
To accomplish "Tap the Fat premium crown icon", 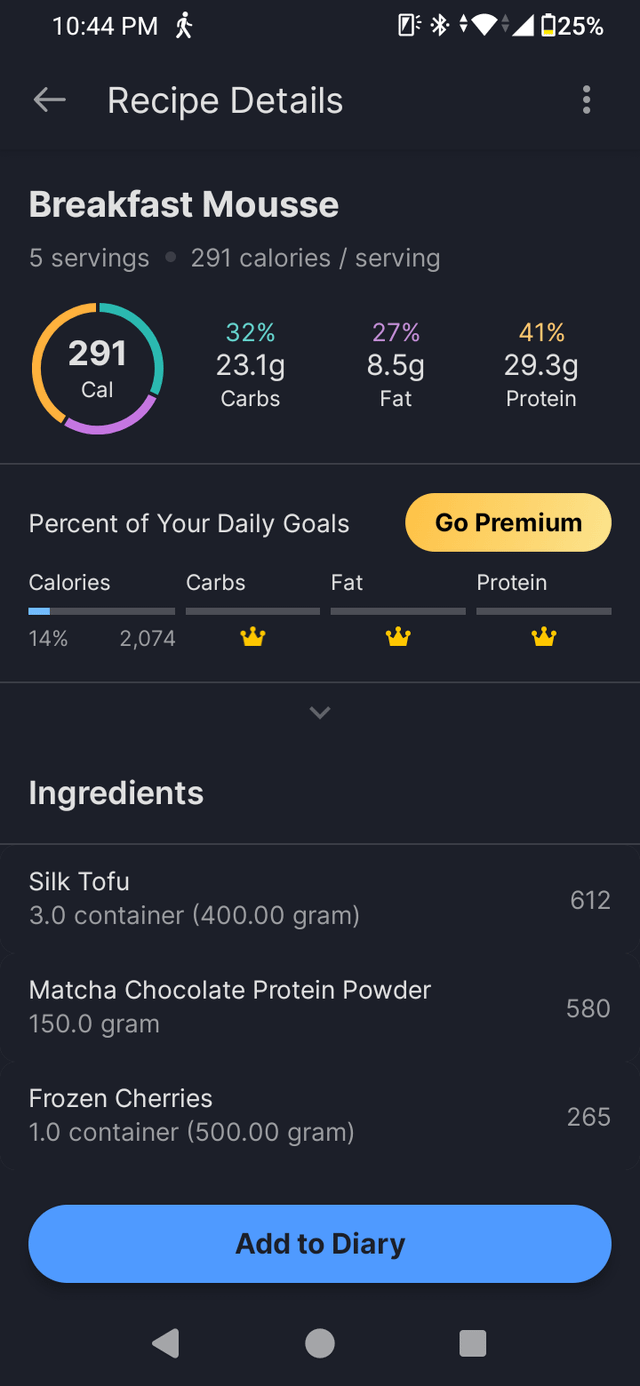I will point(398,637).
